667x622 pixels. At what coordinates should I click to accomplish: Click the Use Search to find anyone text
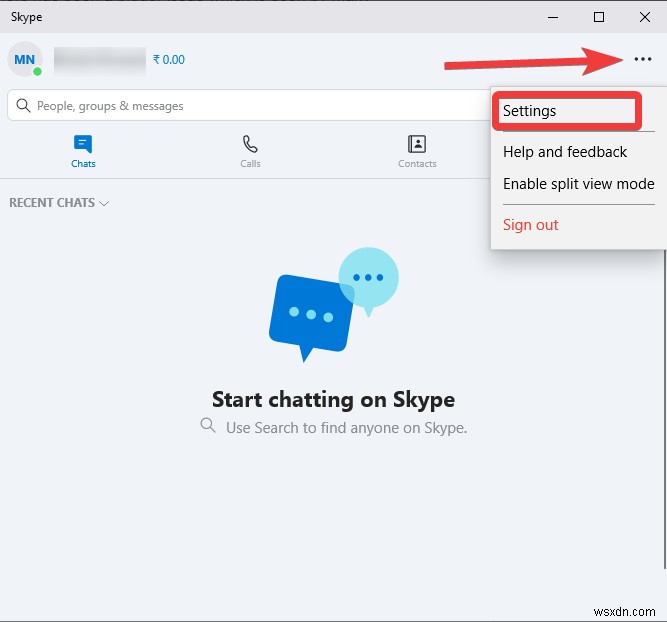[x=346, y=428]
